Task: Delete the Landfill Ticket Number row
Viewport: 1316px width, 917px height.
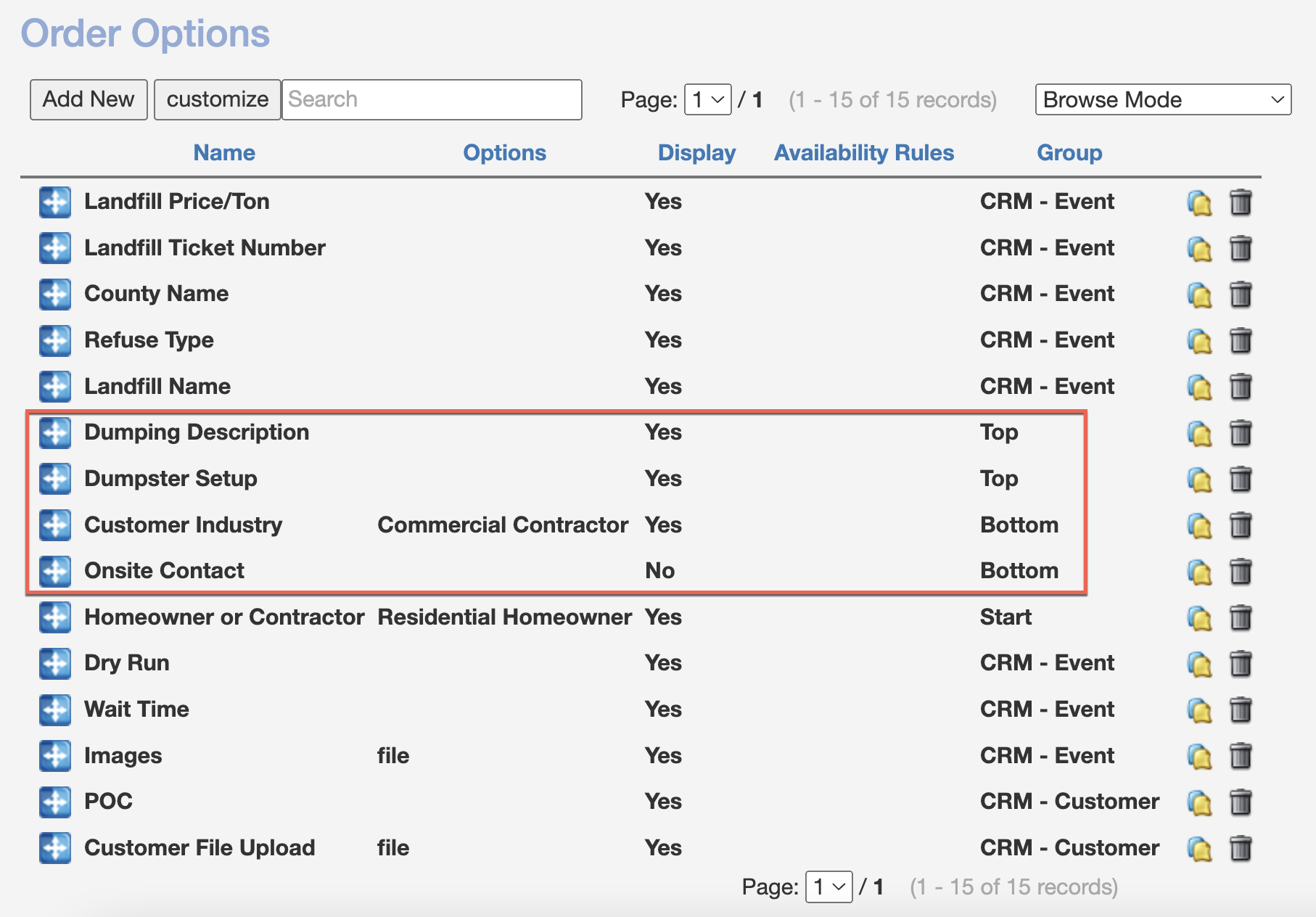Action: point(1241,248)
